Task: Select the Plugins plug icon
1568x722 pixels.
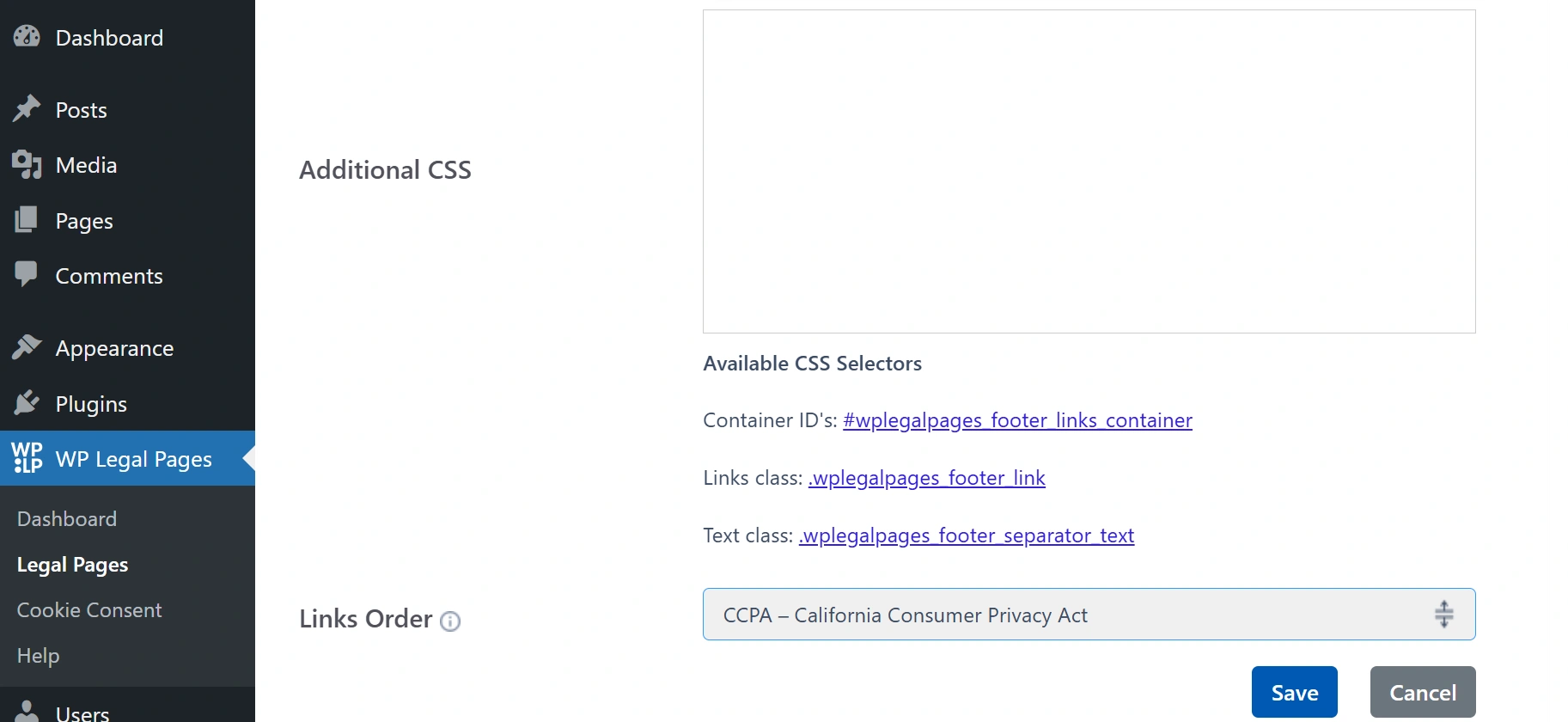Action: [x=27, y=403]
